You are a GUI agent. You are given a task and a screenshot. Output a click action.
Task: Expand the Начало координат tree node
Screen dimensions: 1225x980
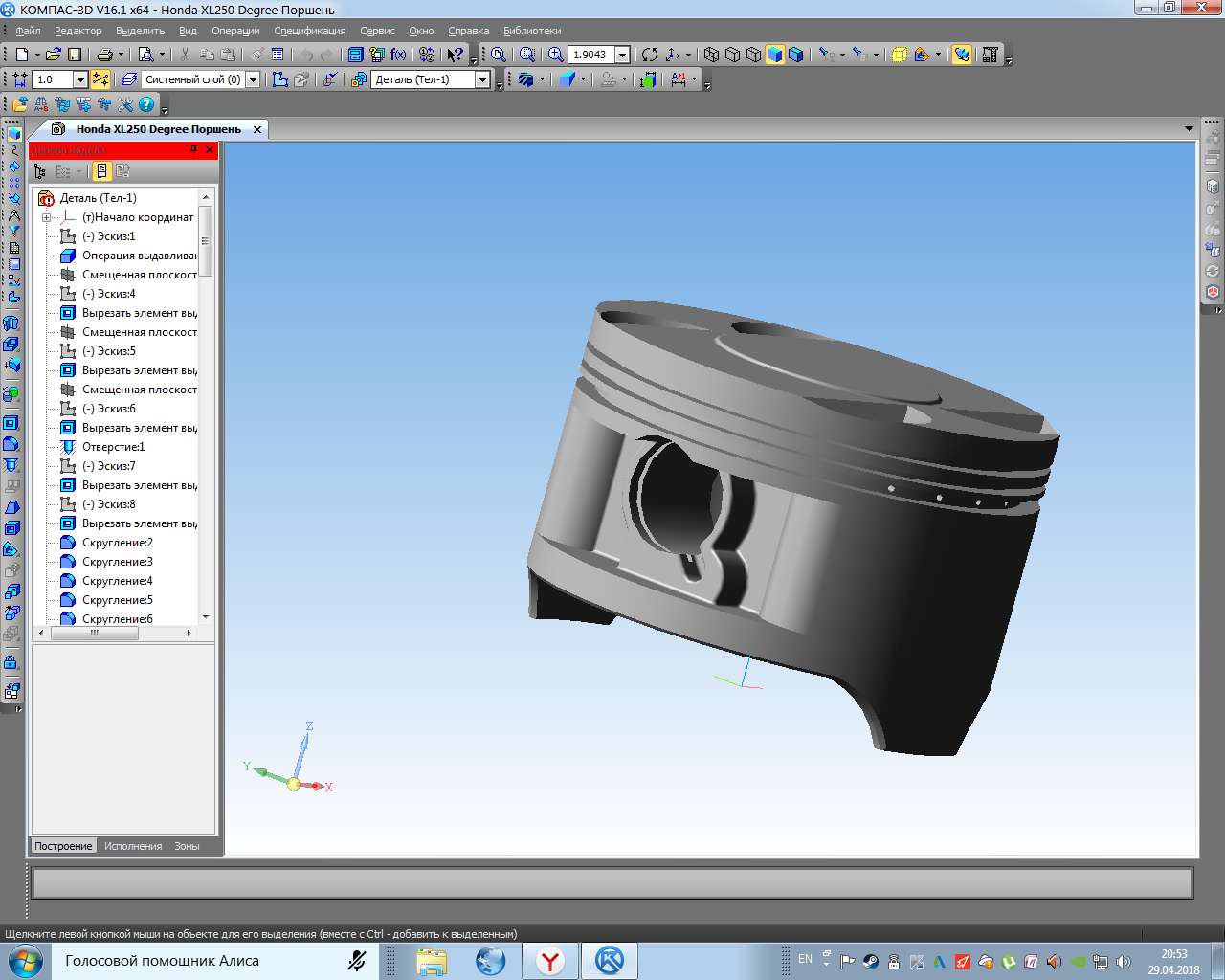click(x=46, y=217)
